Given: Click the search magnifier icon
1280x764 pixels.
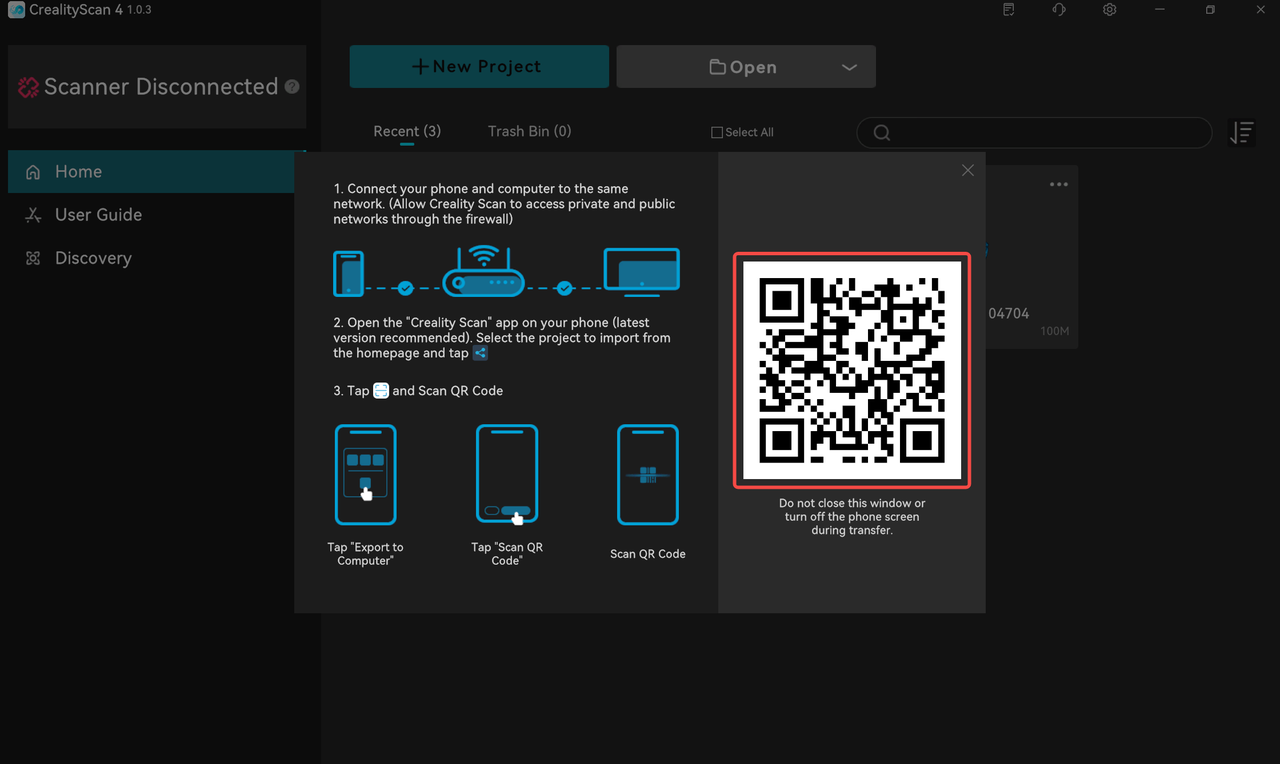Looking at the screenshot, I should [881, 133].
